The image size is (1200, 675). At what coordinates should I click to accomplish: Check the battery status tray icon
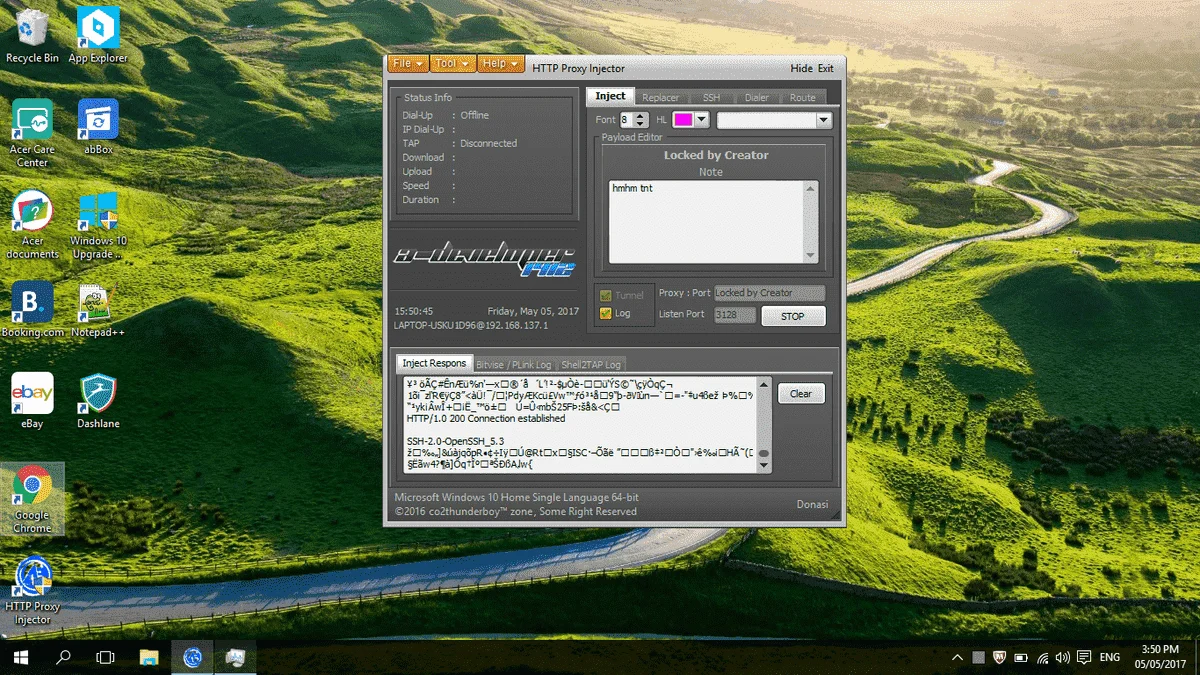(x=1021, y=657)
